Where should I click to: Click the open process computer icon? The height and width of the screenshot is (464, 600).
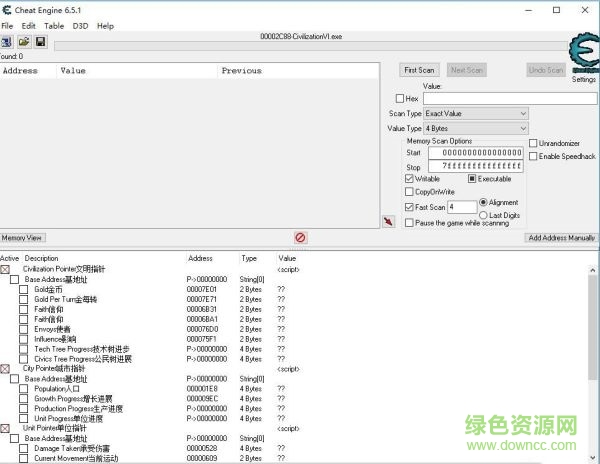7,42
